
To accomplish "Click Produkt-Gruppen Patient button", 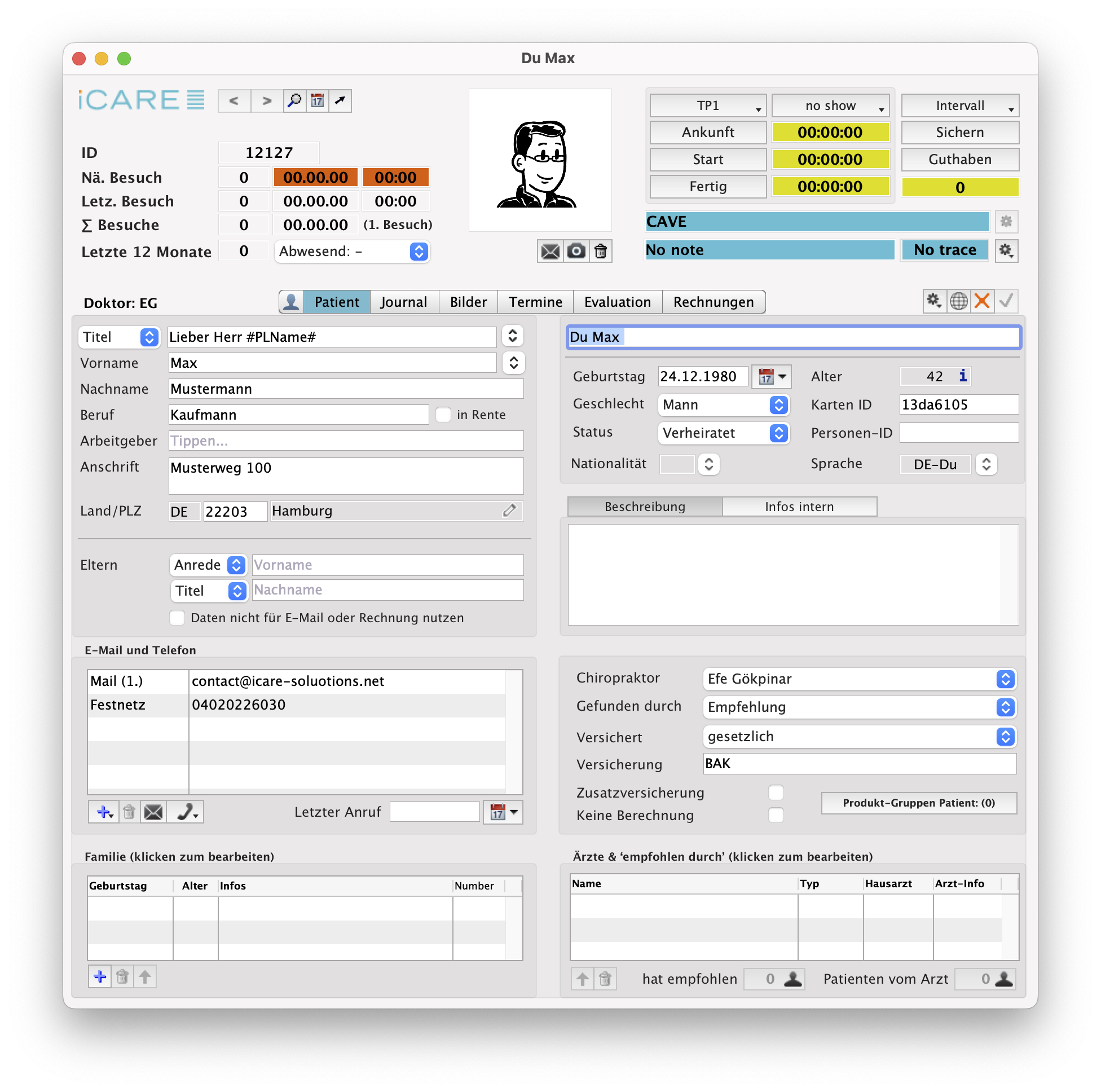I will [x=918, y=803].
